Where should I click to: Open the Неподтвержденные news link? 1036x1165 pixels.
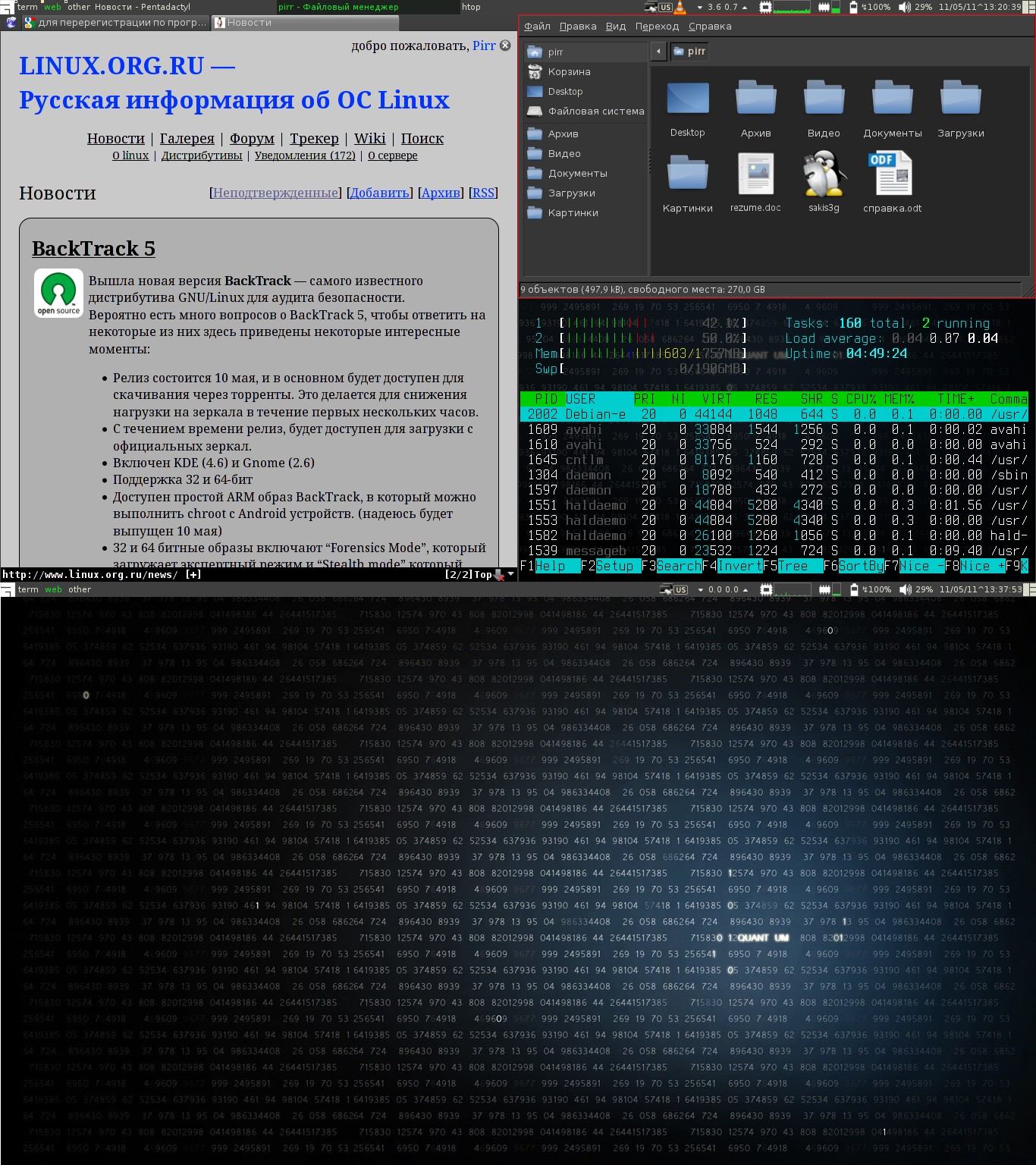(x=275, y=193)
